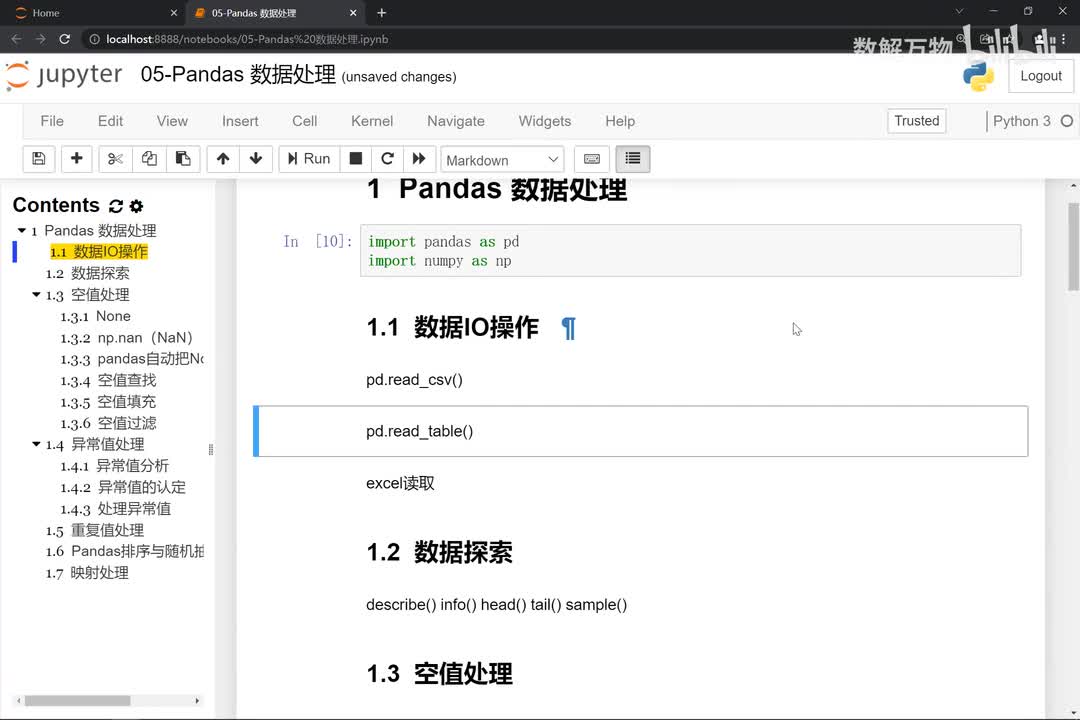Save notebook with the floppy disk icon
1080x720 pixels.
[x=39, y=159]
